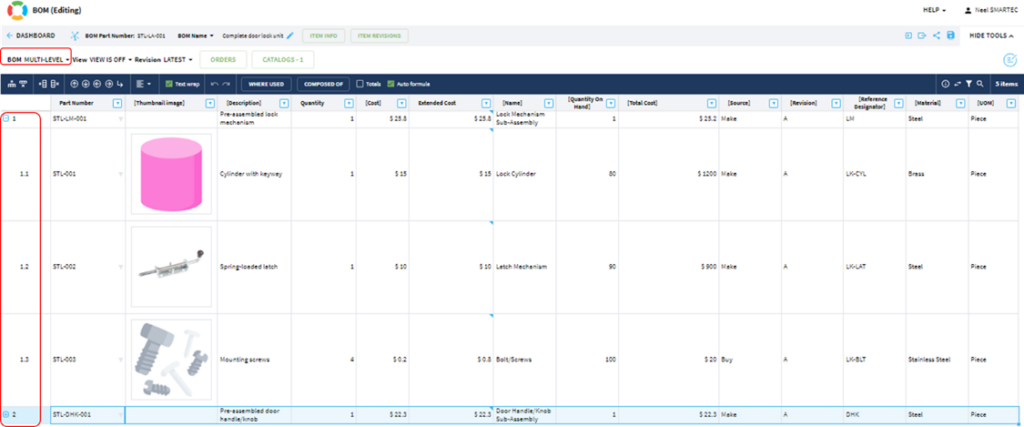Click the $ 1200 total cost cell
Screen dimensions: 1024x427
669,174
